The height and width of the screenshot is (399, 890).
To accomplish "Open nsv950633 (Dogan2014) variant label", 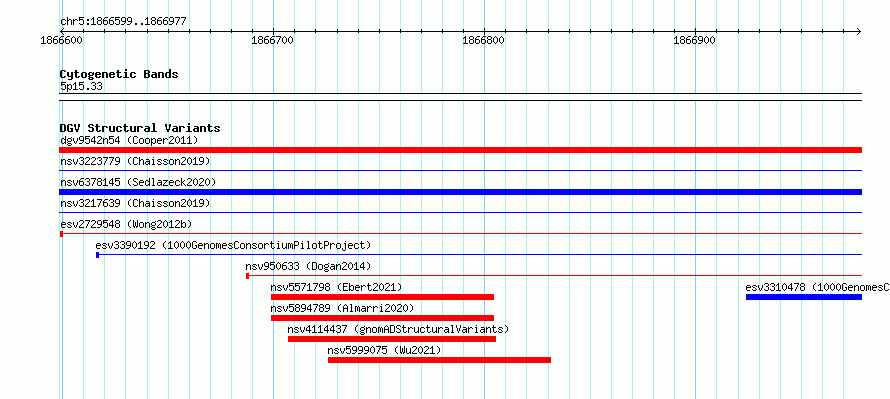I will click(308, 266).
